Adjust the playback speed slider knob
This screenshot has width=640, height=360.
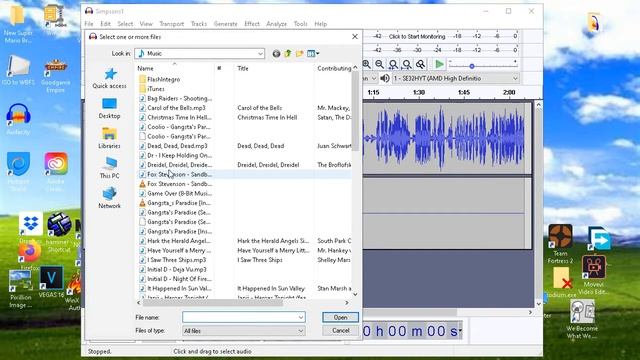(x=471, y=66)
